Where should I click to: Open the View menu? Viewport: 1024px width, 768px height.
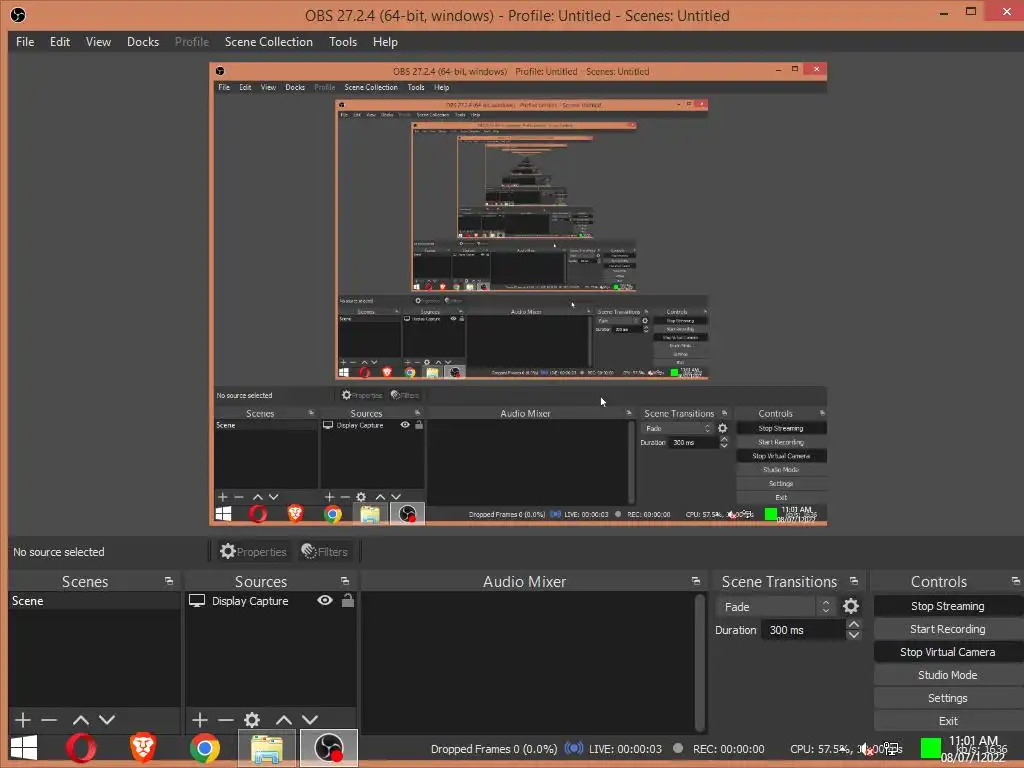click(98, 42)
